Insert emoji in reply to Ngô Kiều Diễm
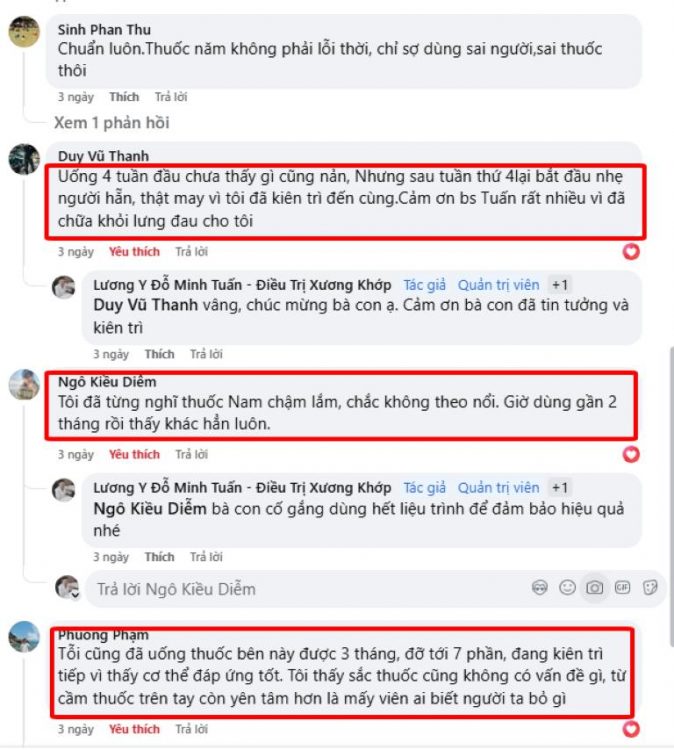 point(567,587)
